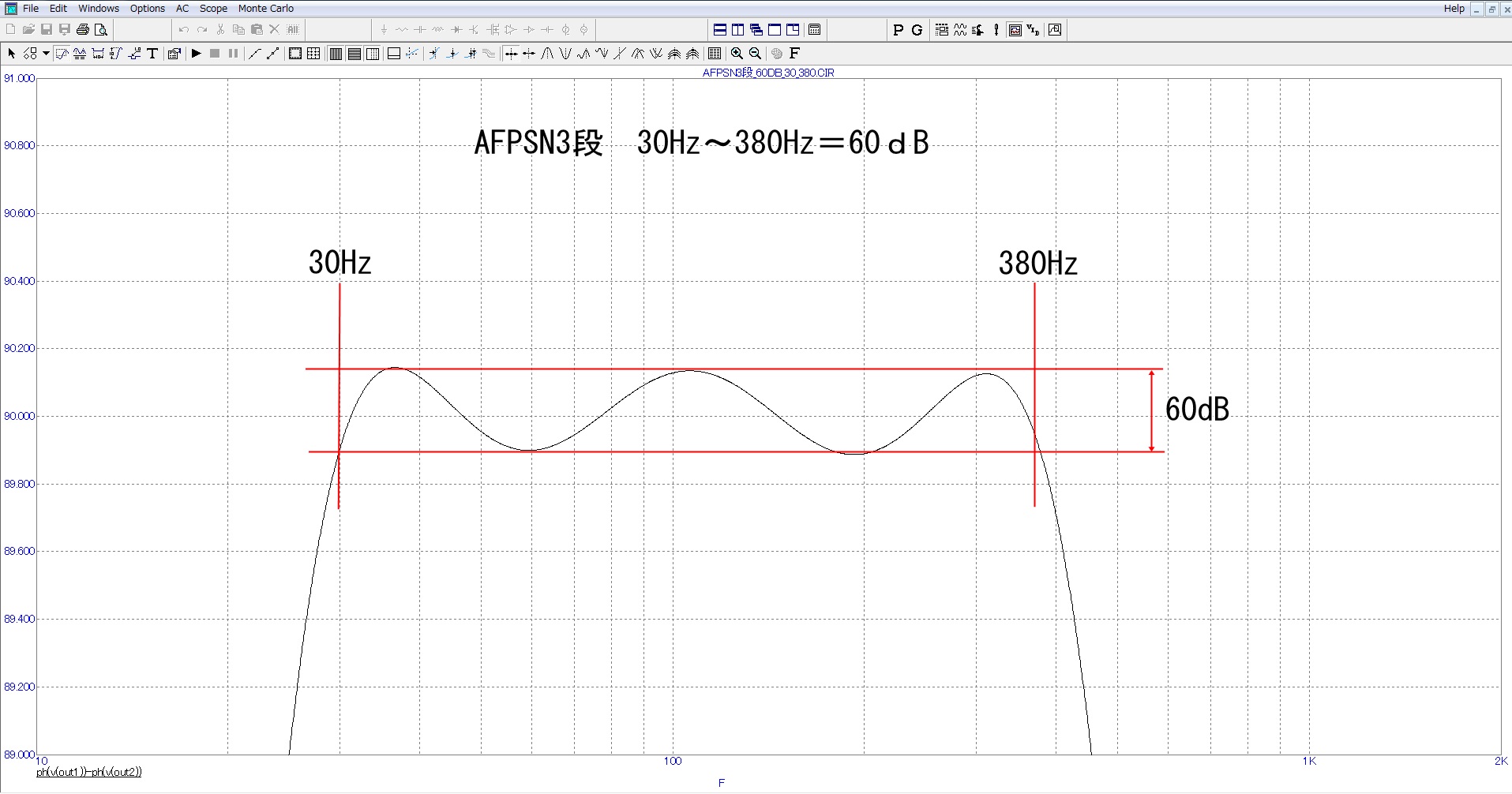Screen dimensions: 1512x794
Task: Click the Calculator icon
Action: 815,30
